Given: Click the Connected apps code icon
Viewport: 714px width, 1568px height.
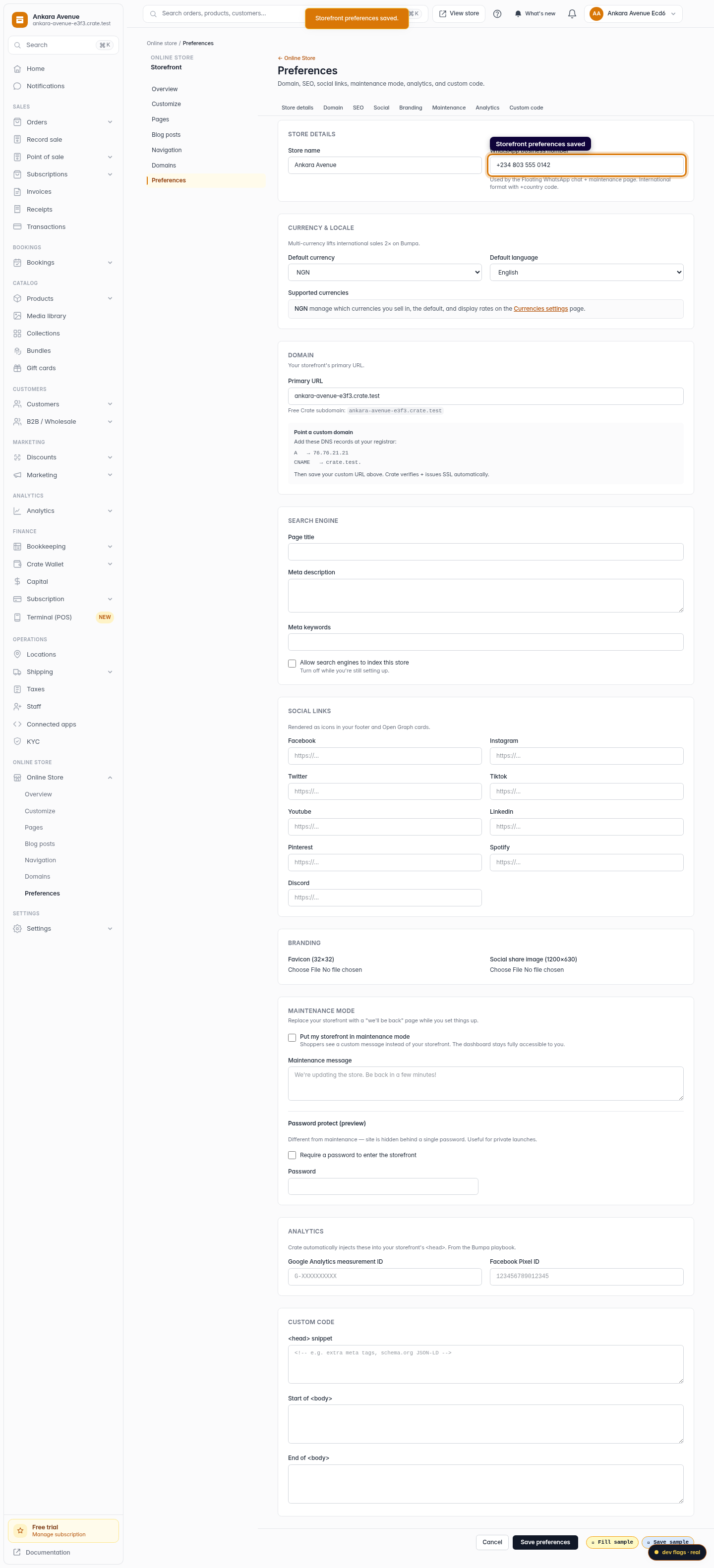Looking at the screenshot, I should tap(17, 725).
